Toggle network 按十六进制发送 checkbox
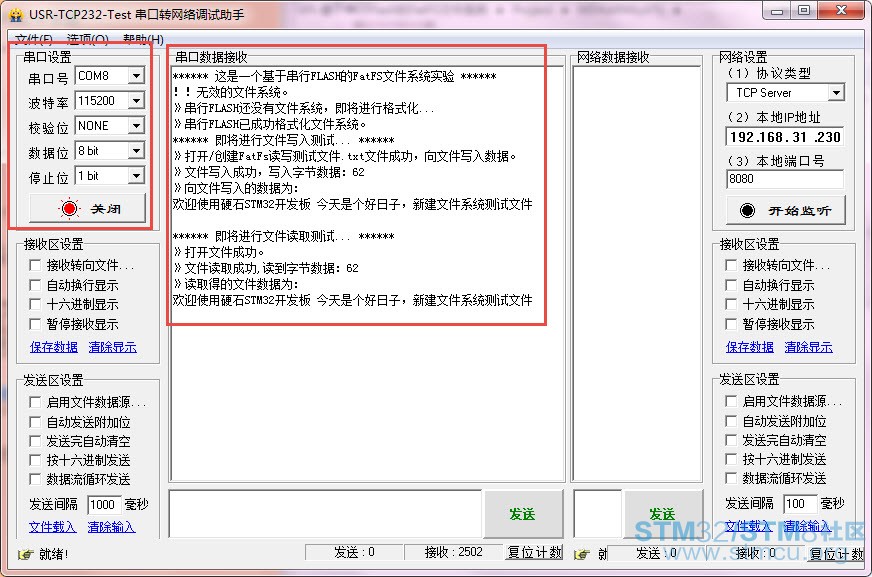Image resolution: width=872 pixels, height=577 pixels. [x=731, y=459]
